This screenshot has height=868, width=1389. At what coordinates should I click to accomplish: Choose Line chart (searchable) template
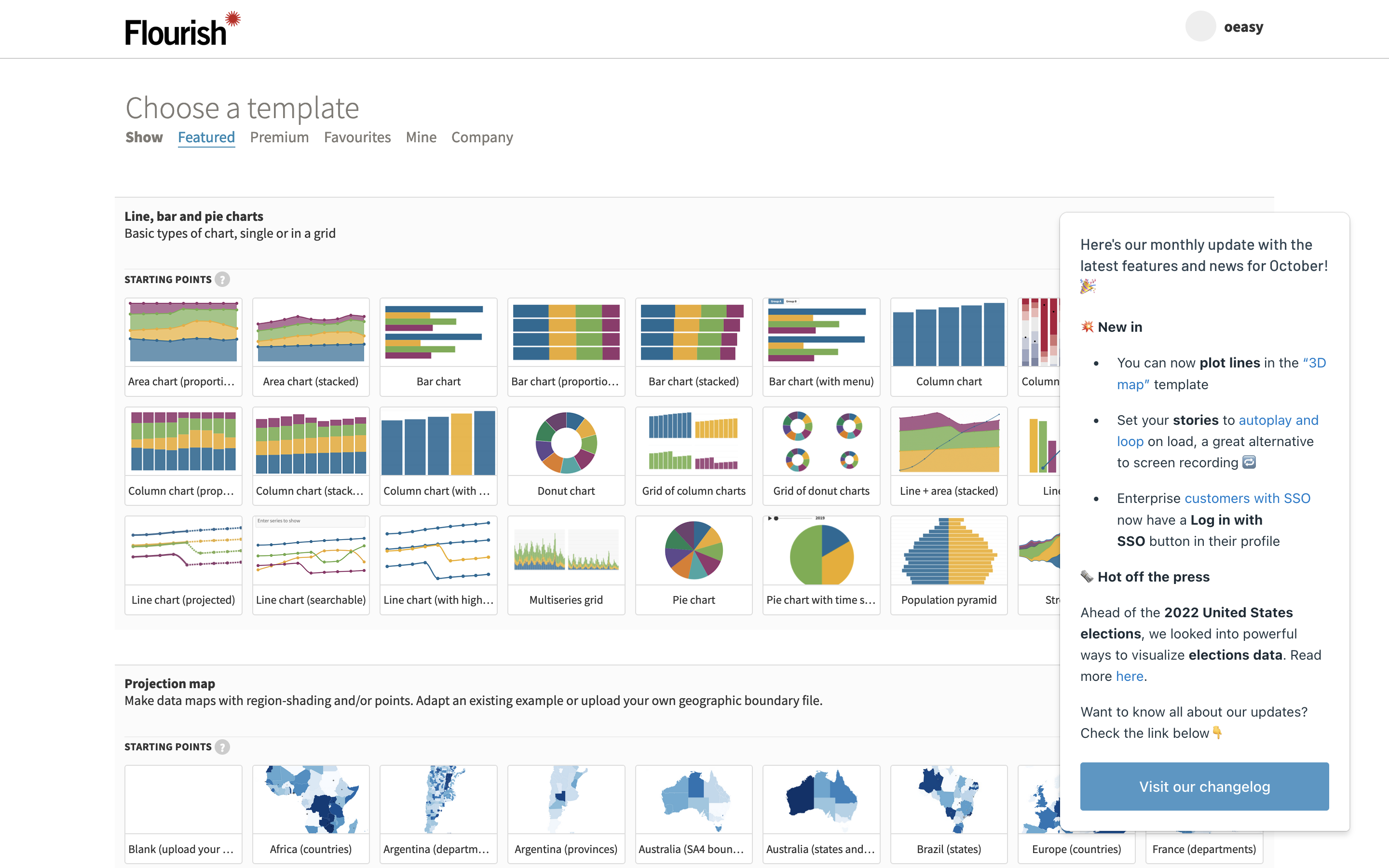click(x=311, y=565)
